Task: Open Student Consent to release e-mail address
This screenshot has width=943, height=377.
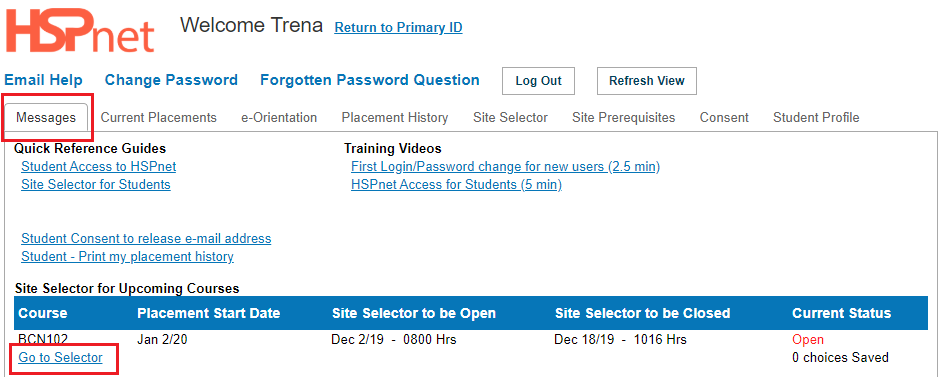Action: pyautogui.click(x=146, y=239)
